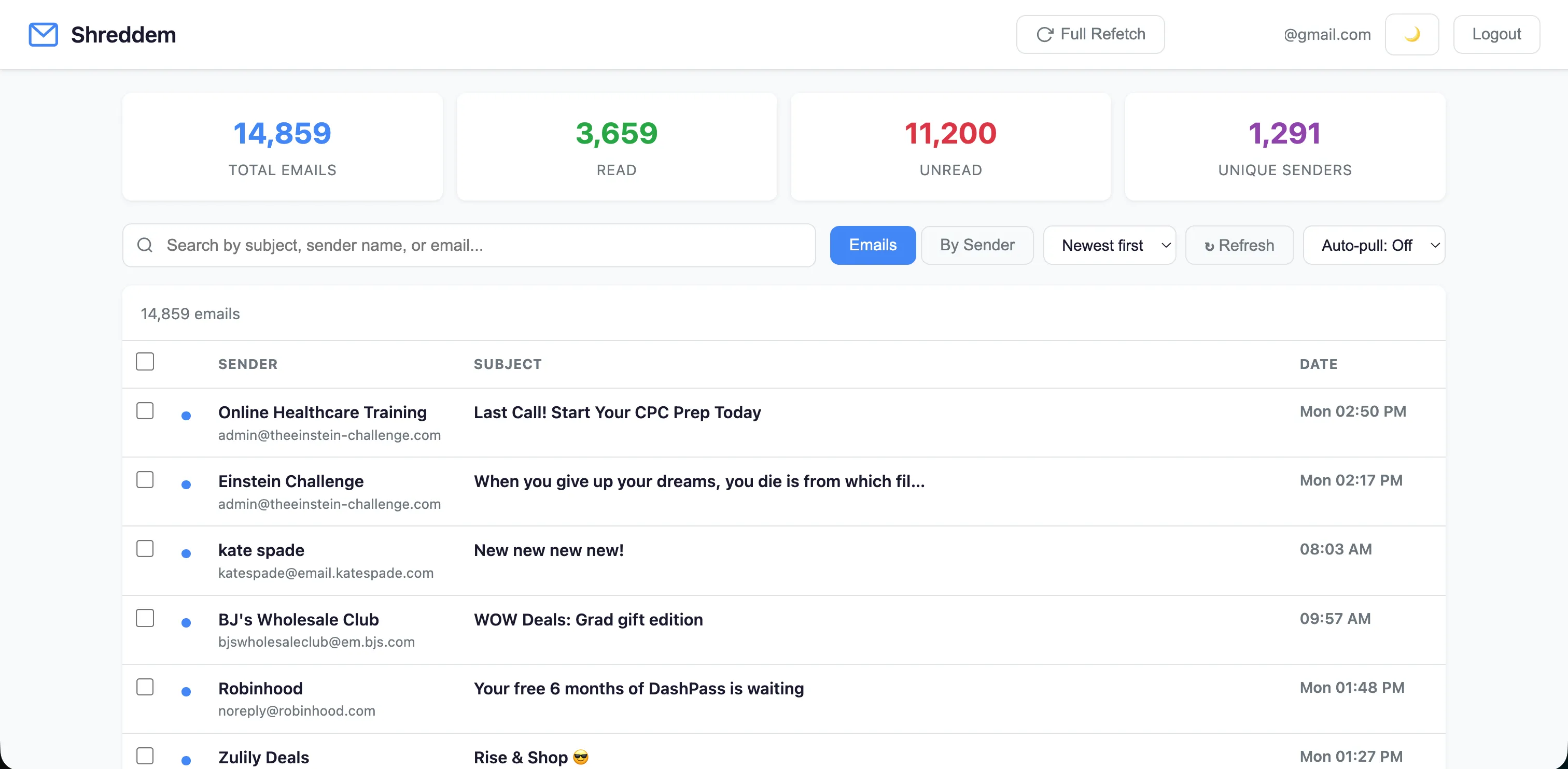This screenshot has height=769, width=1568.
Task: Open the Newest first sort dropdown
Action: tap(1109, 245)
